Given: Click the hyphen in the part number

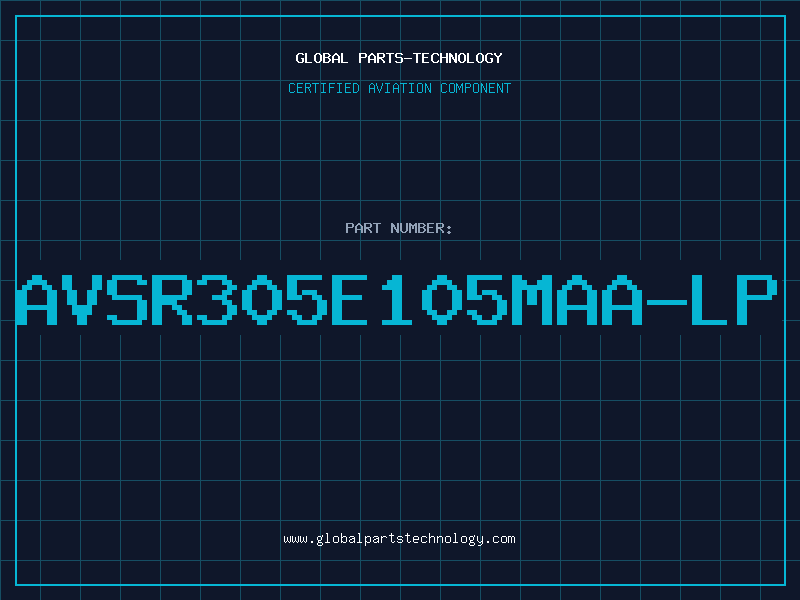Looking at the screenshot, I should point(666,303).
